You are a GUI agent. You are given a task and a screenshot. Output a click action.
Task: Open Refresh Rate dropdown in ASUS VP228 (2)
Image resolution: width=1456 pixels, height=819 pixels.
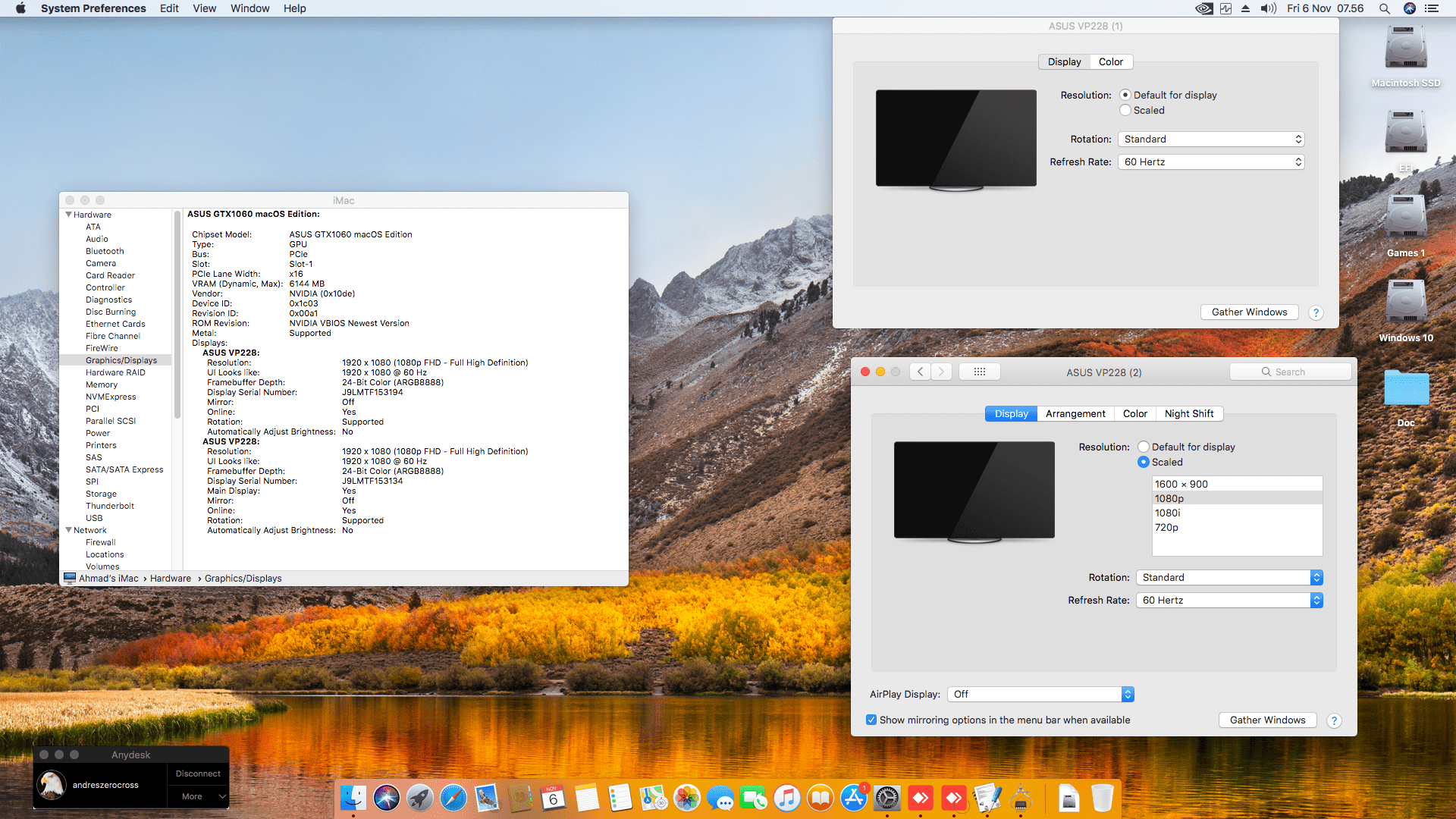pyautogui.click(x=1228, y=600)
